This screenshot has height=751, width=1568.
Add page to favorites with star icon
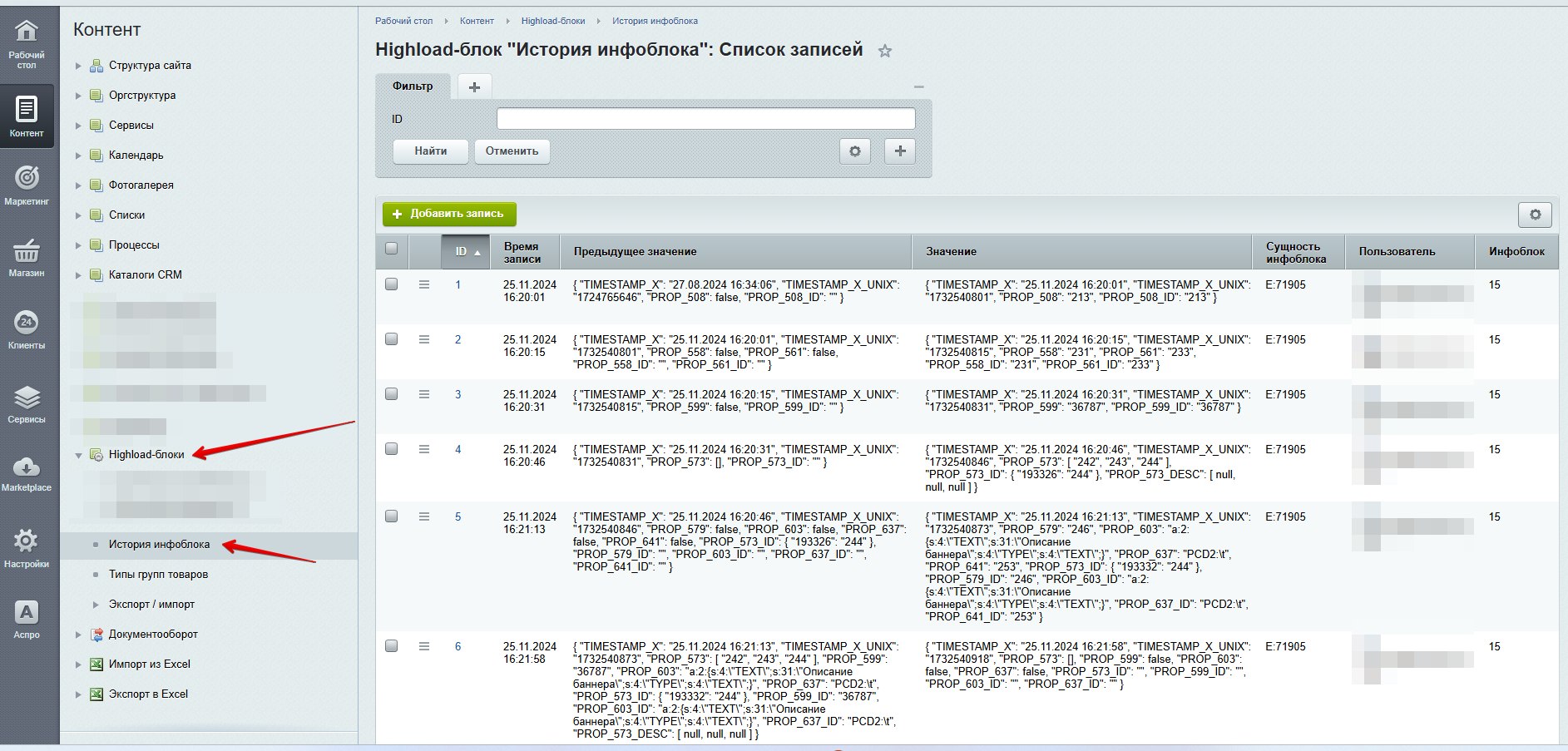pyautogui.click(x=885, y=51)
